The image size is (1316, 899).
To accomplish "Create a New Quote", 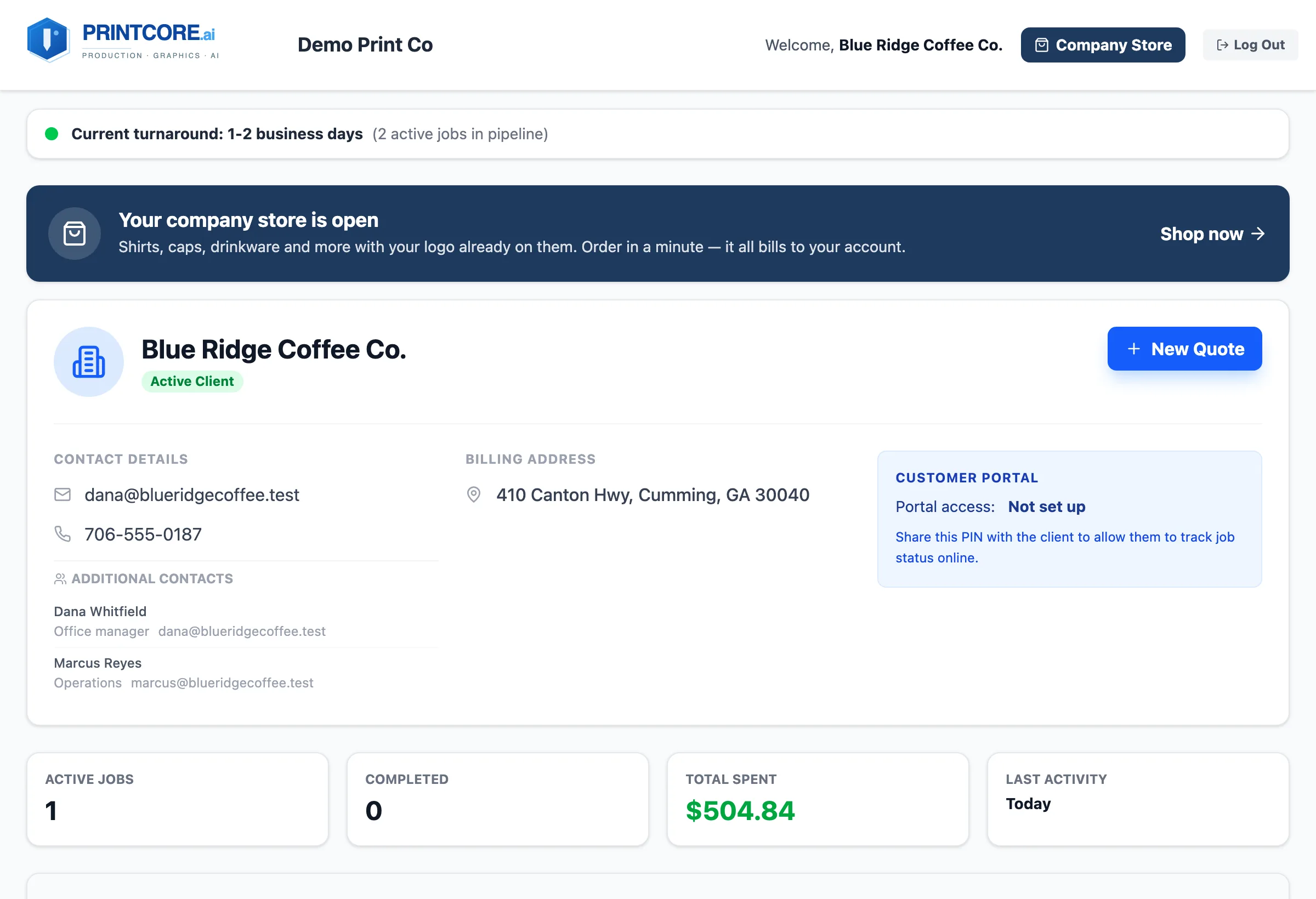I will 1184,349.
